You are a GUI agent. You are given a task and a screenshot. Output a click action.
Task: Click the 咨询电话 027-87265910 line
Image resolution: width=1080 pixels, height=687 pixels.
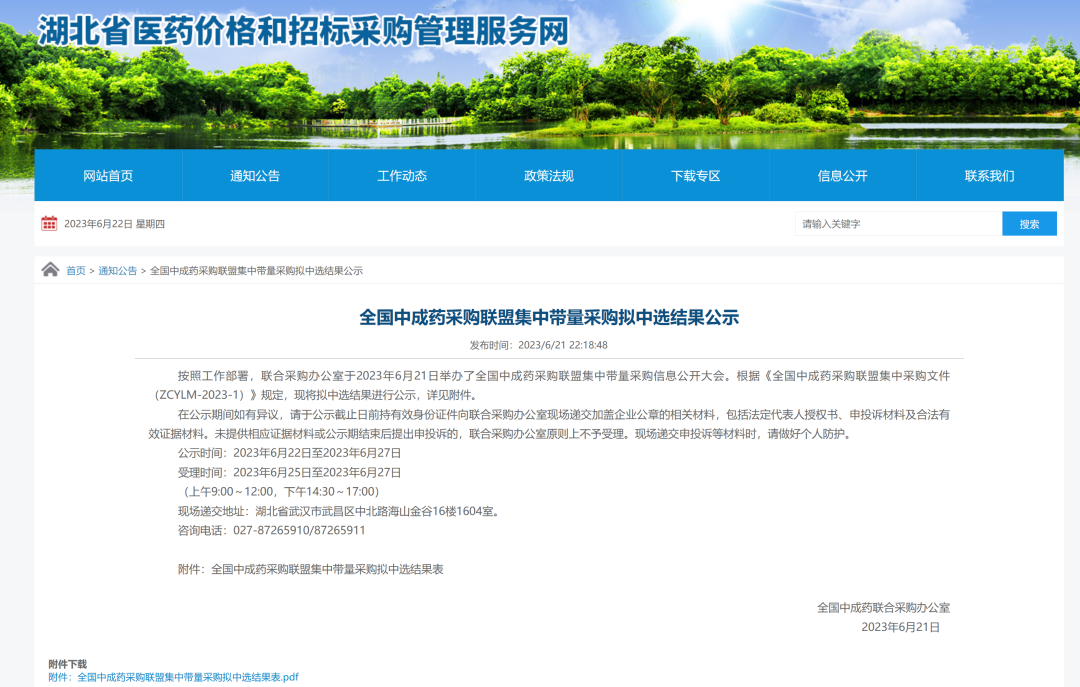click(x=271, y=531)
